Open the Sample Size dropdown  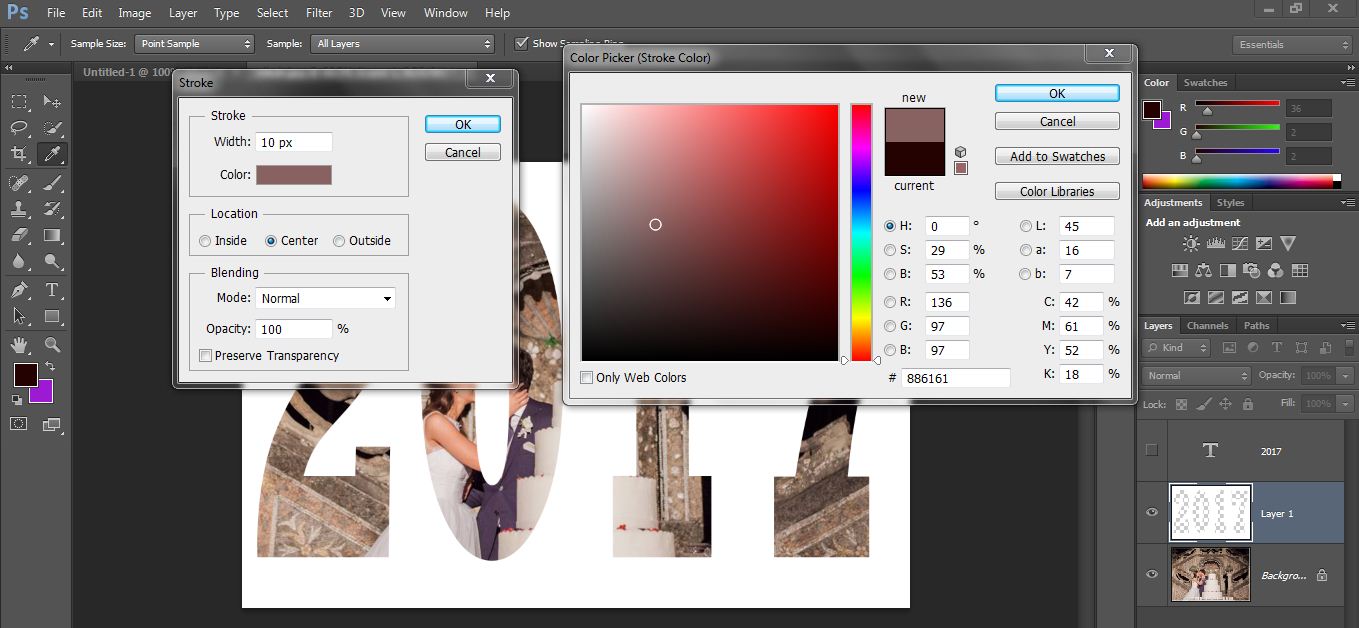coord(194,43)
